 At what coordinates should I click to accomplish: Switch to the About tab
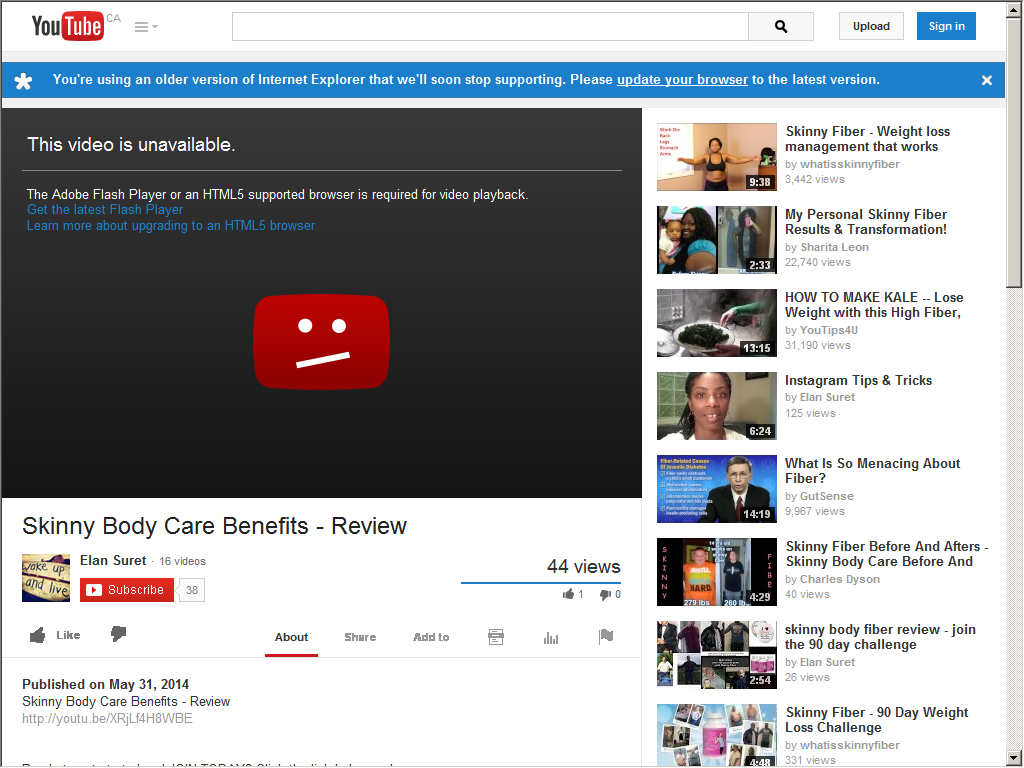click(291, 637)
